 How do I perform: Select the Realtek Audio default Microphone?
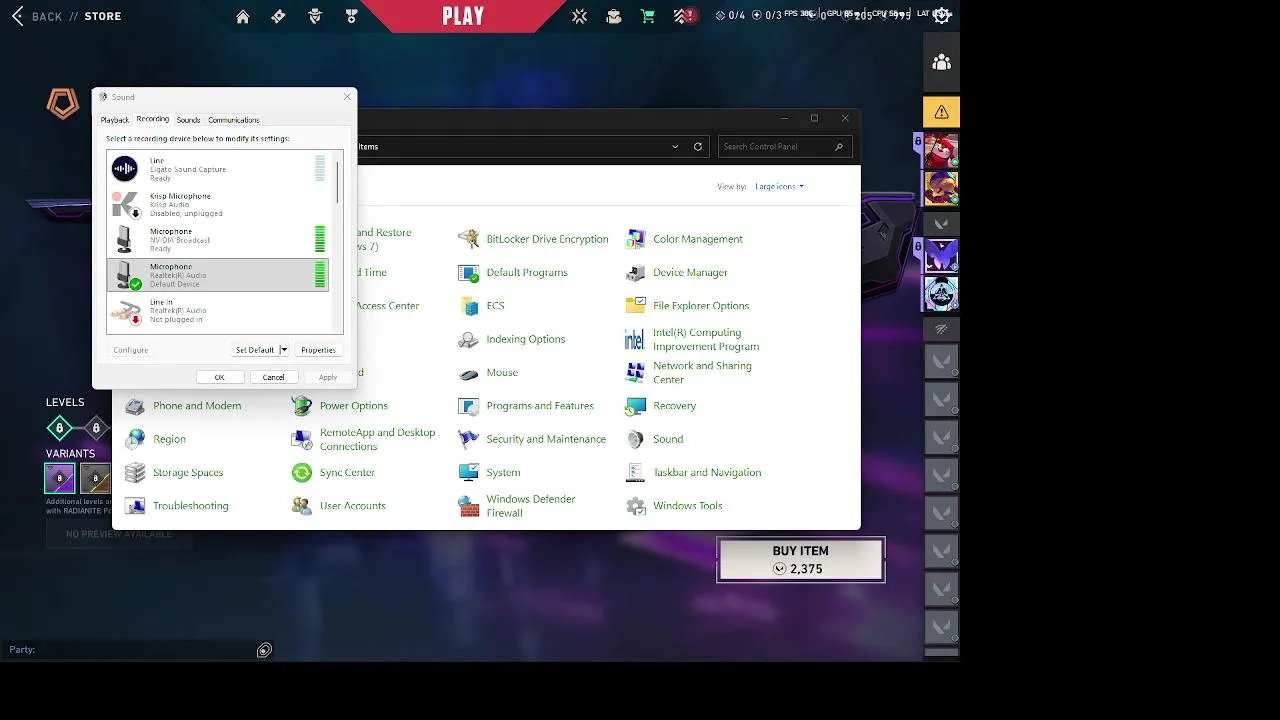[x=217, y=275]
